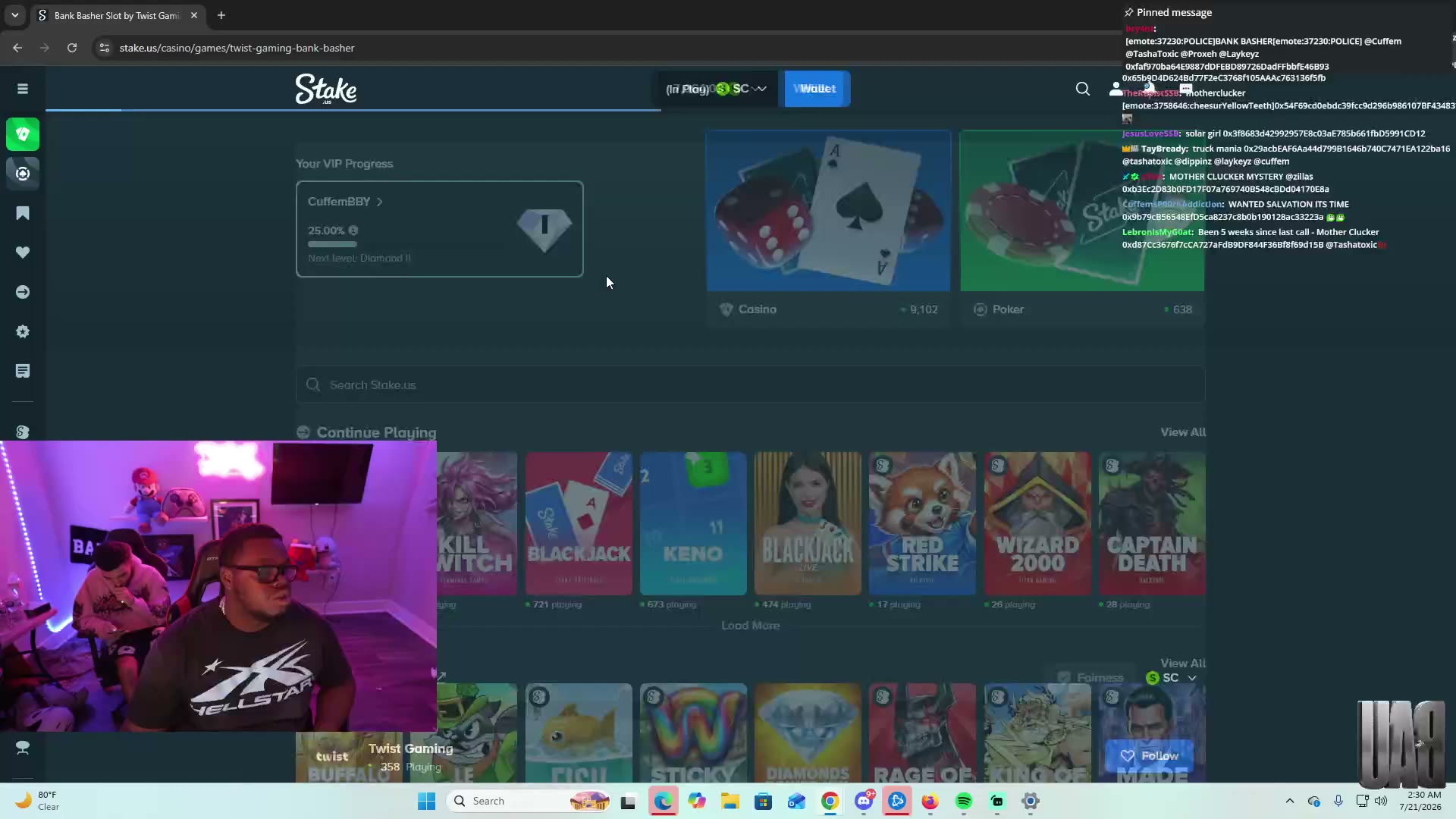Open Microsoft Store from the taskbar
This screenshot has width=1456, height=819.
point(764,801)
